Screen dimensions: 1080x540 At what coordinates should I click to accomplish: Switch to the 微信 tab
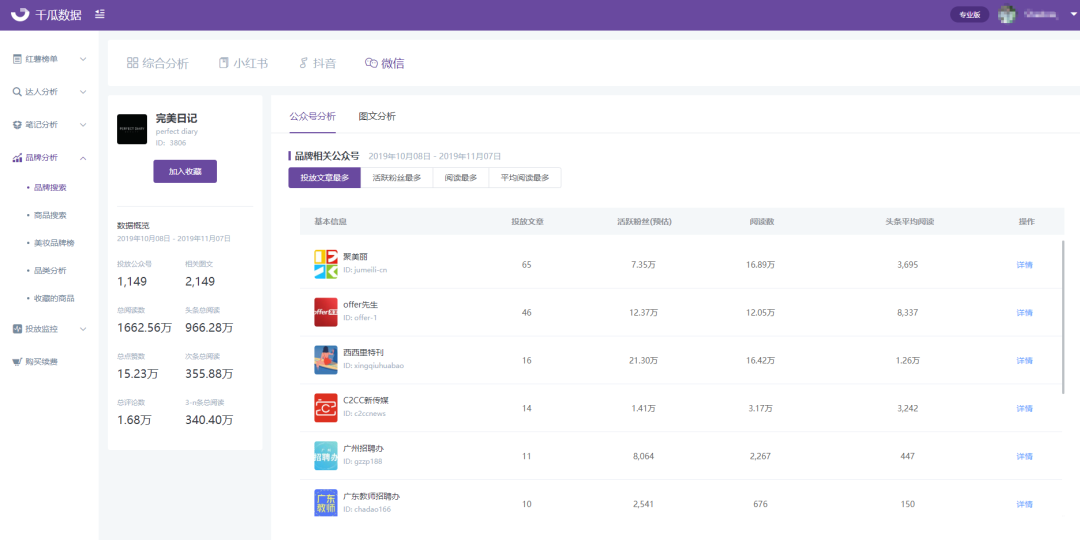pos(384,63)
